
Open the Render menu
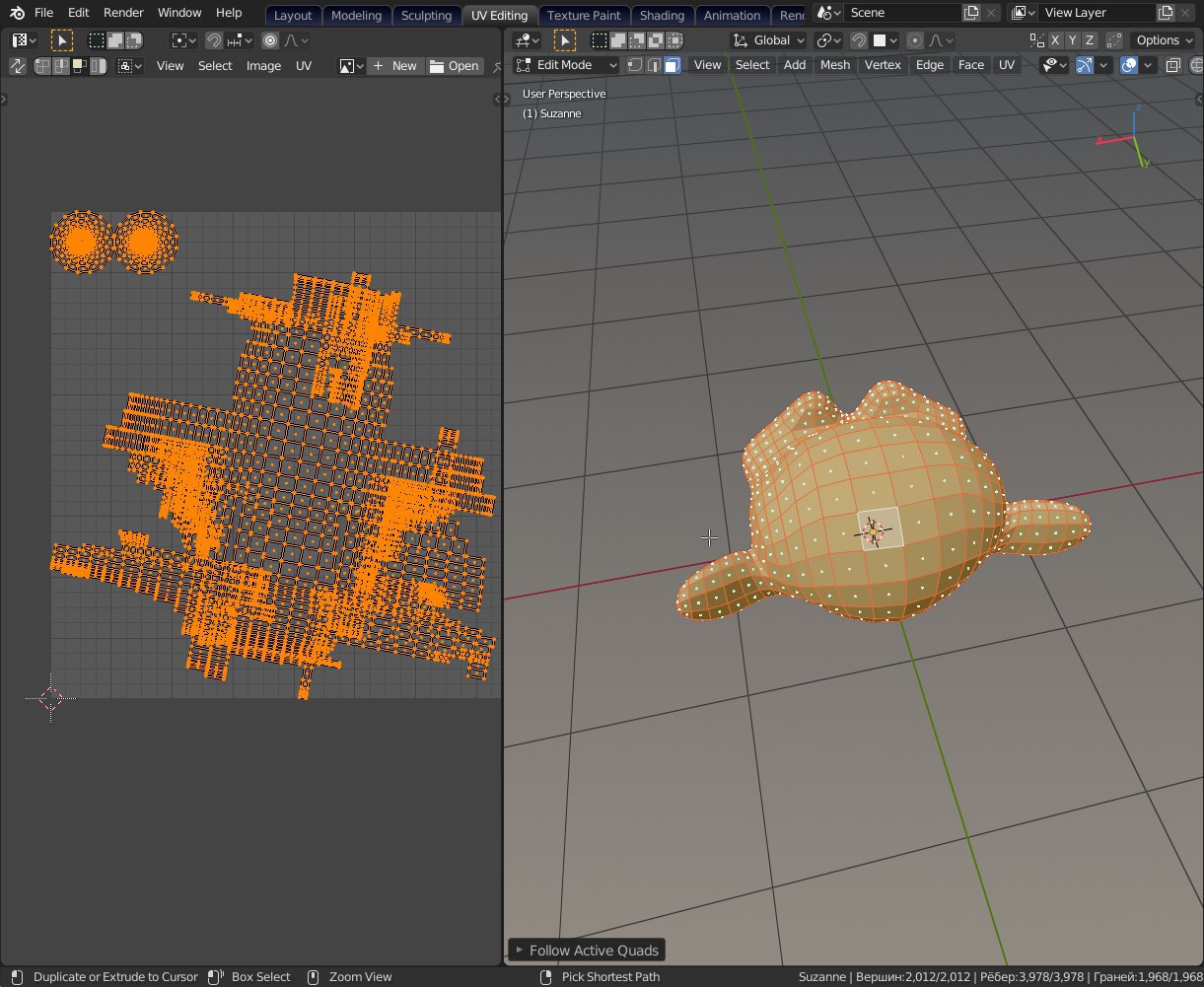[x=123, y=13]
